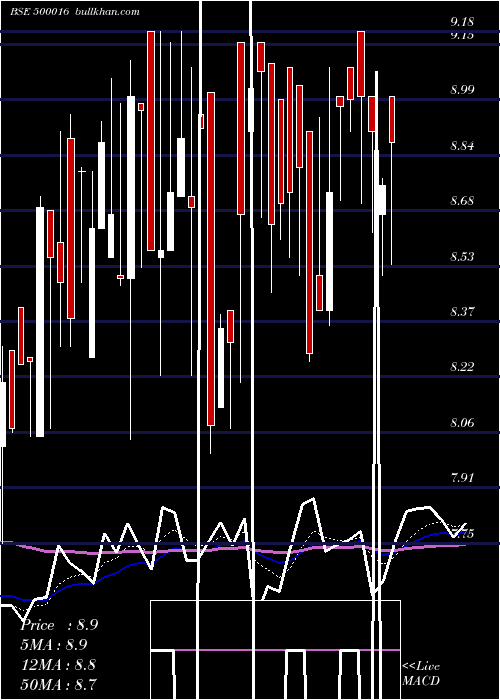Click the '5MA : 8.9' readout

54,645
